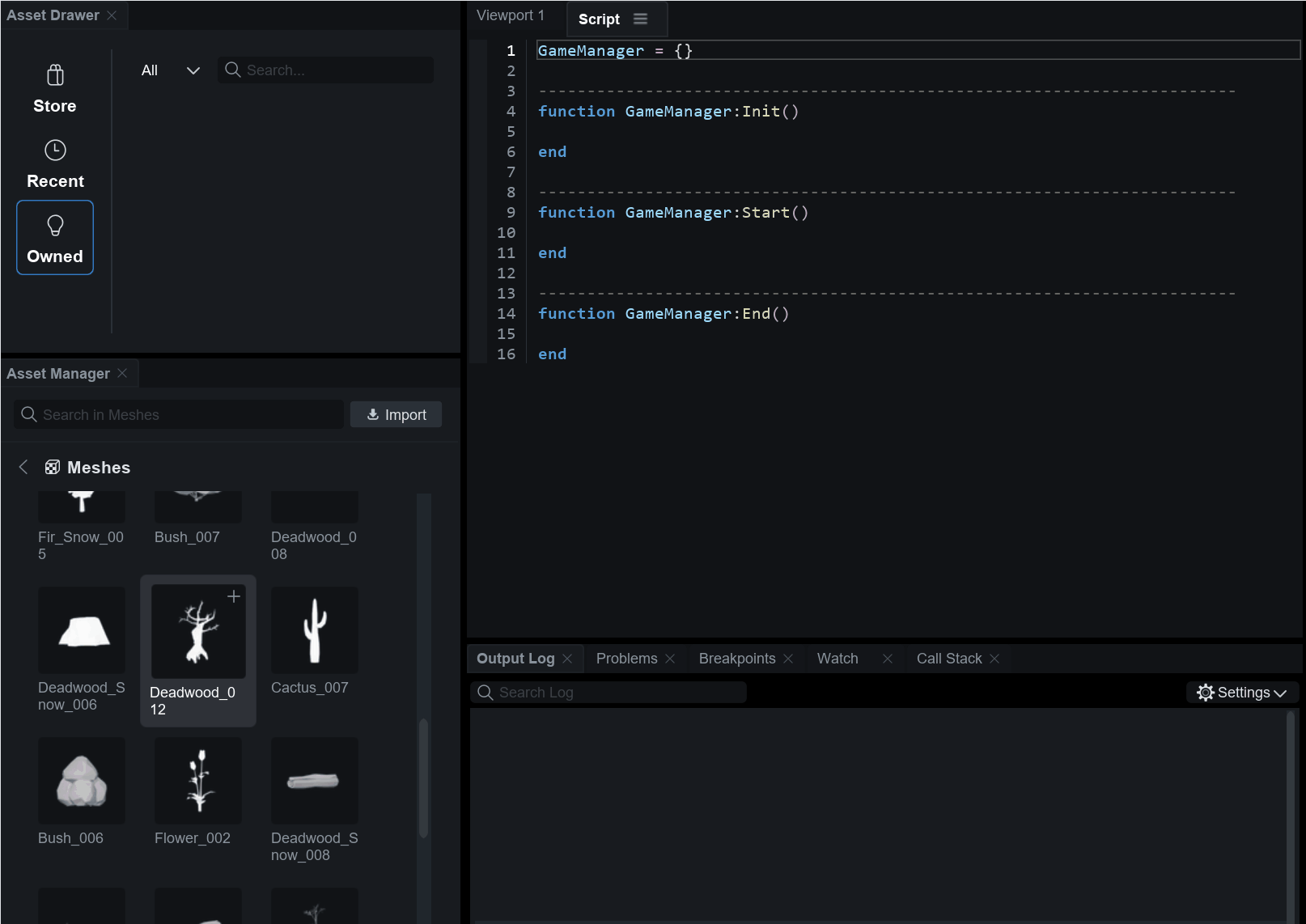Close the Breakpoints tab
Image resolution: width=1306 pixels, height=924 pixels.
pos(788,659)
